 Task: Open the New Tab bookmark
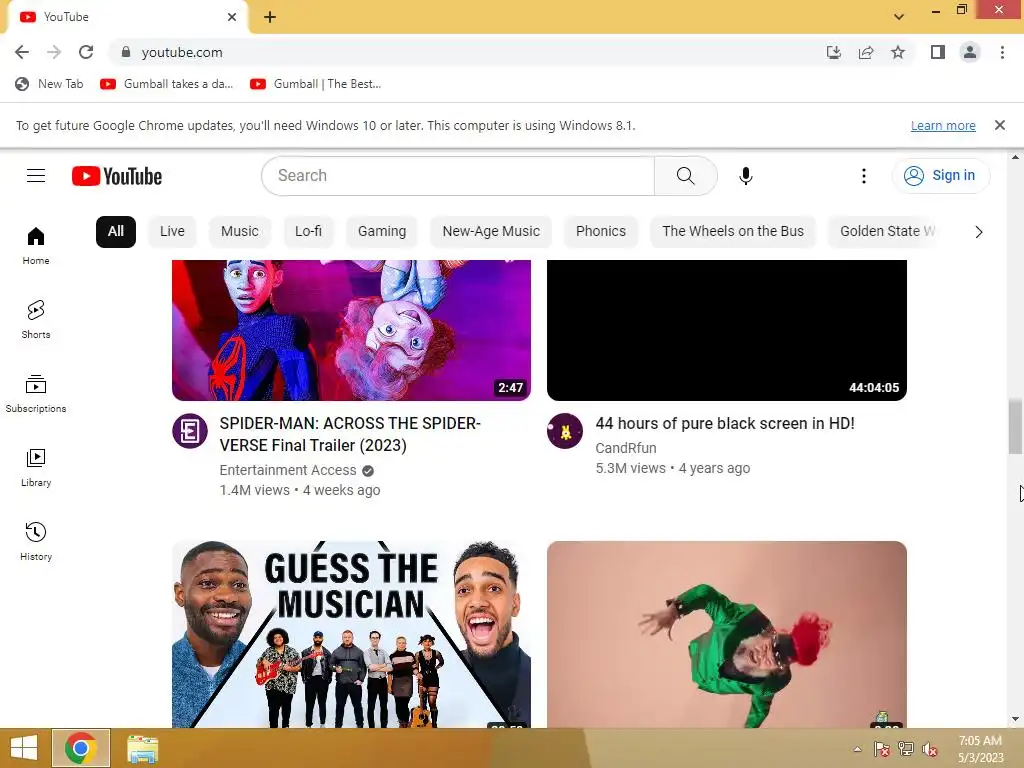(x=50, y=84)
